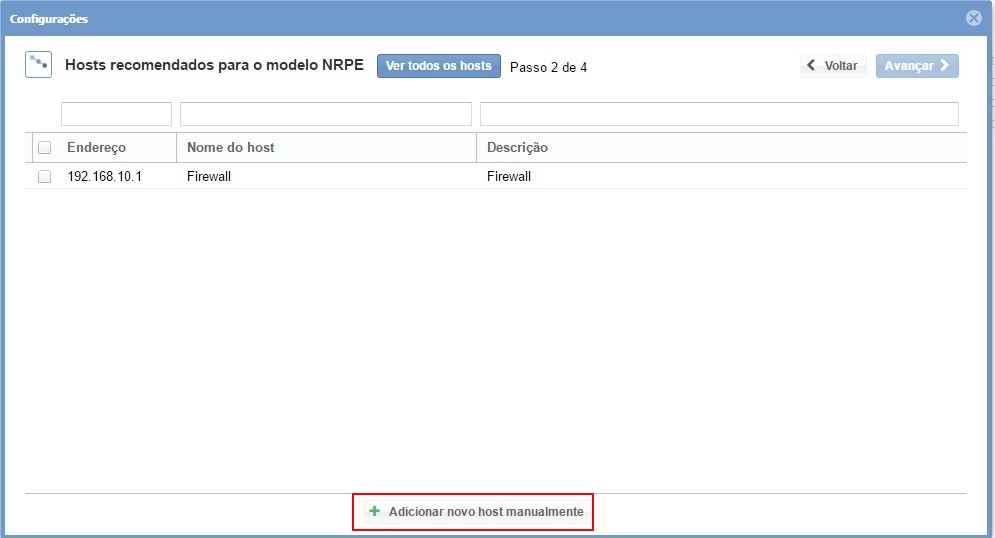
Task: Click the Passo 2 de 4 step indicator
Action: [x=548, y=68]
